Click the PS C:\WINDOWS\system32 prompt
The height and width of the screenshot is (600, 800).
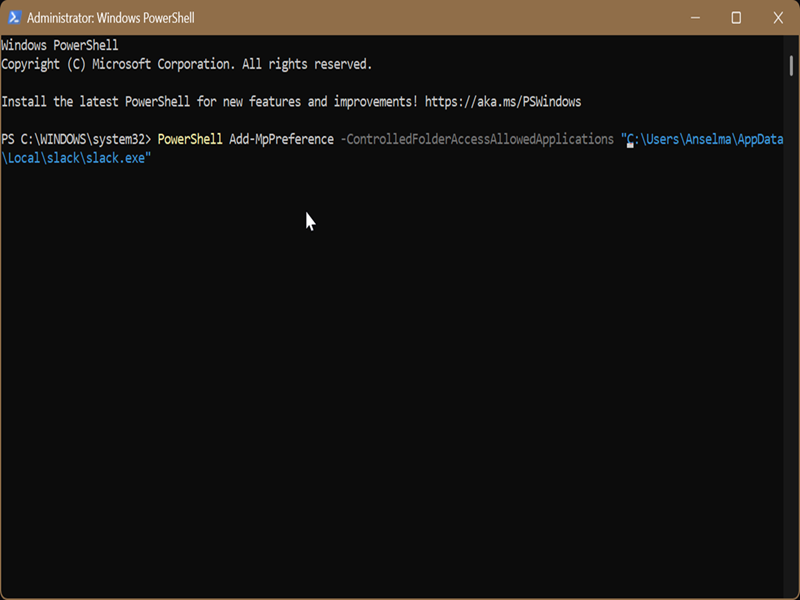pyautogui.click(x=75, y=139)
